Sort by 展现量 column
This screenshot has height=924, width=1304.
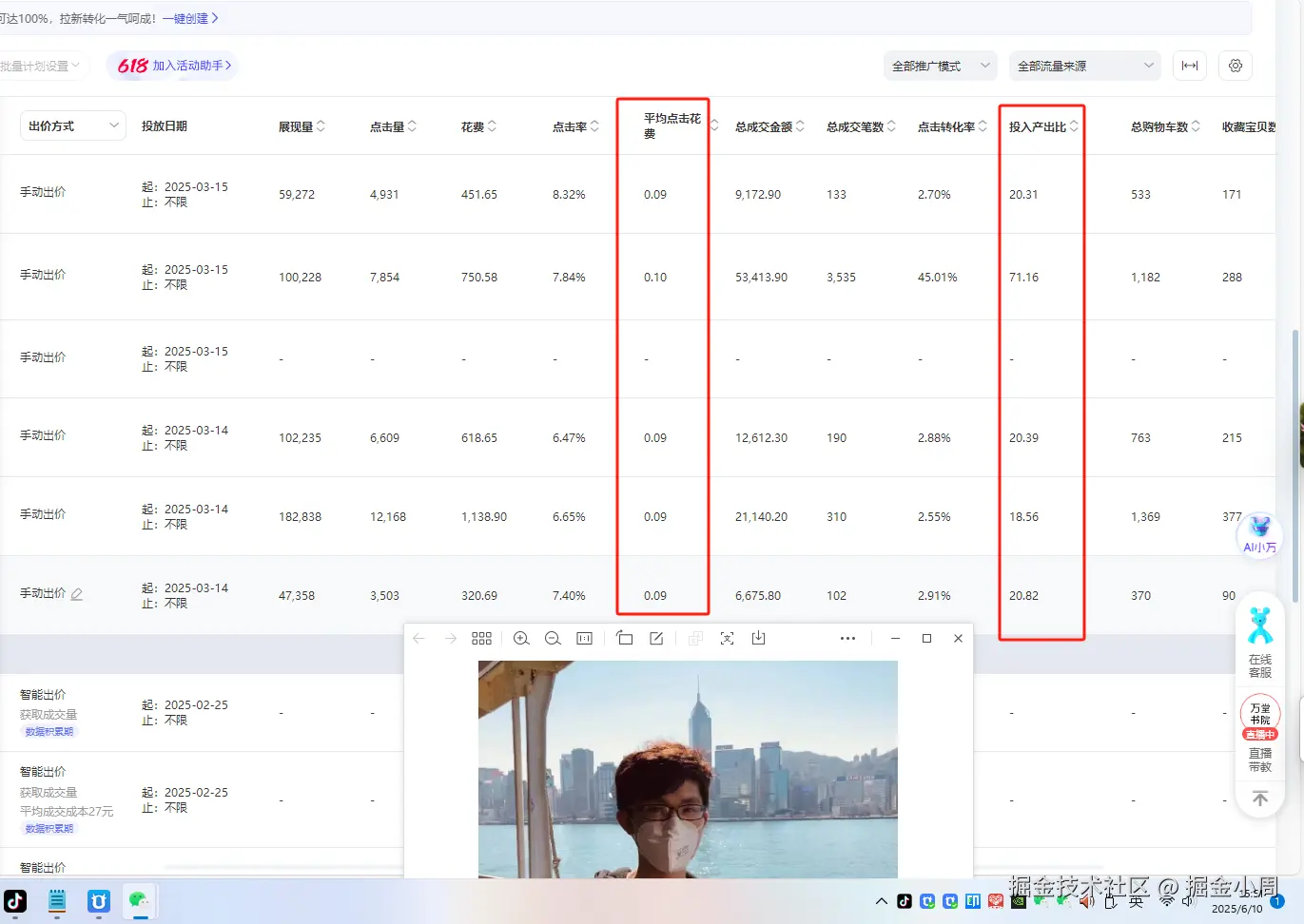pos(321,126)
